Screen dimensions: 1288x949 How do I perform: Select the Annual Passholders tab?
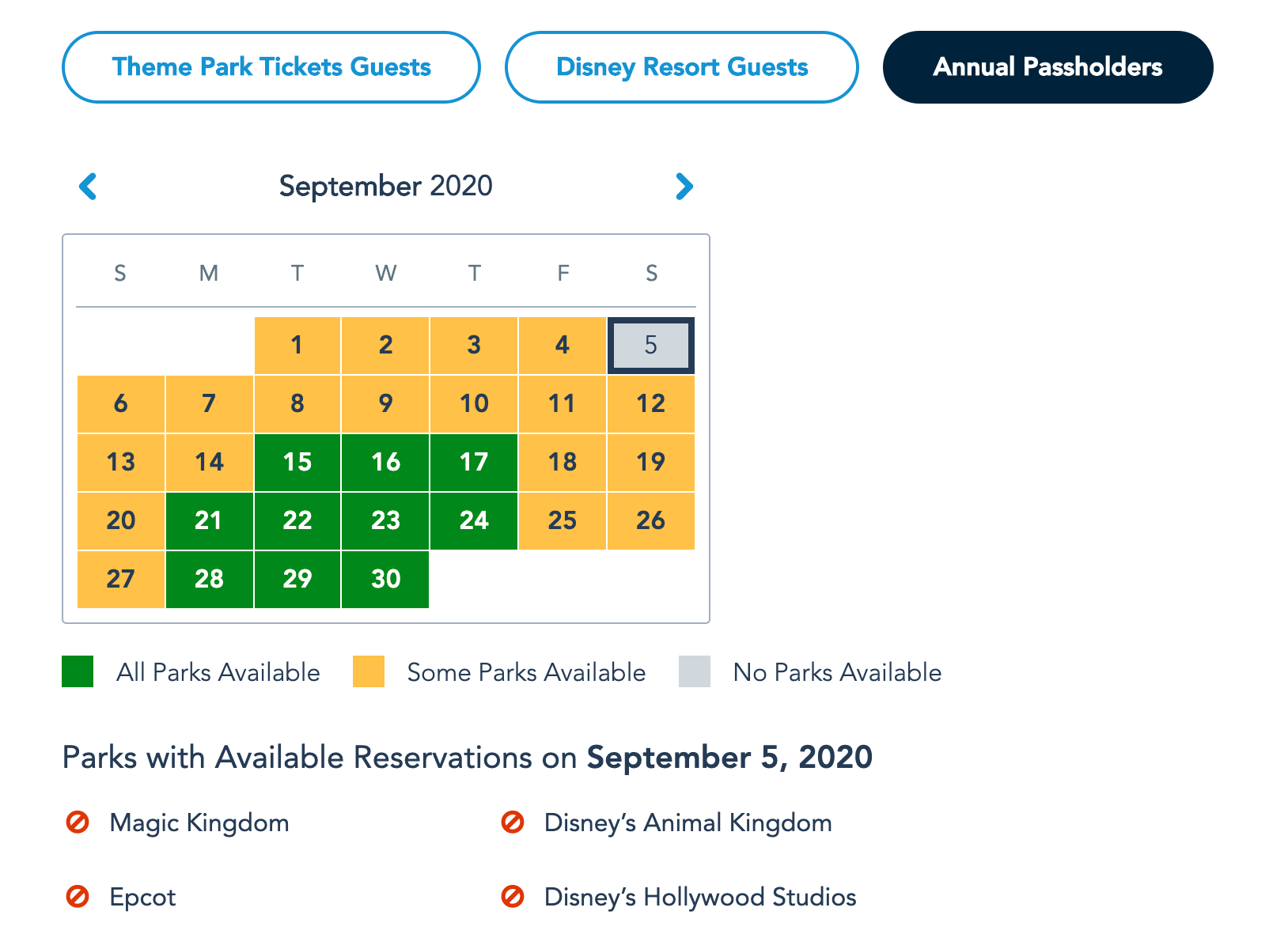1047,67
